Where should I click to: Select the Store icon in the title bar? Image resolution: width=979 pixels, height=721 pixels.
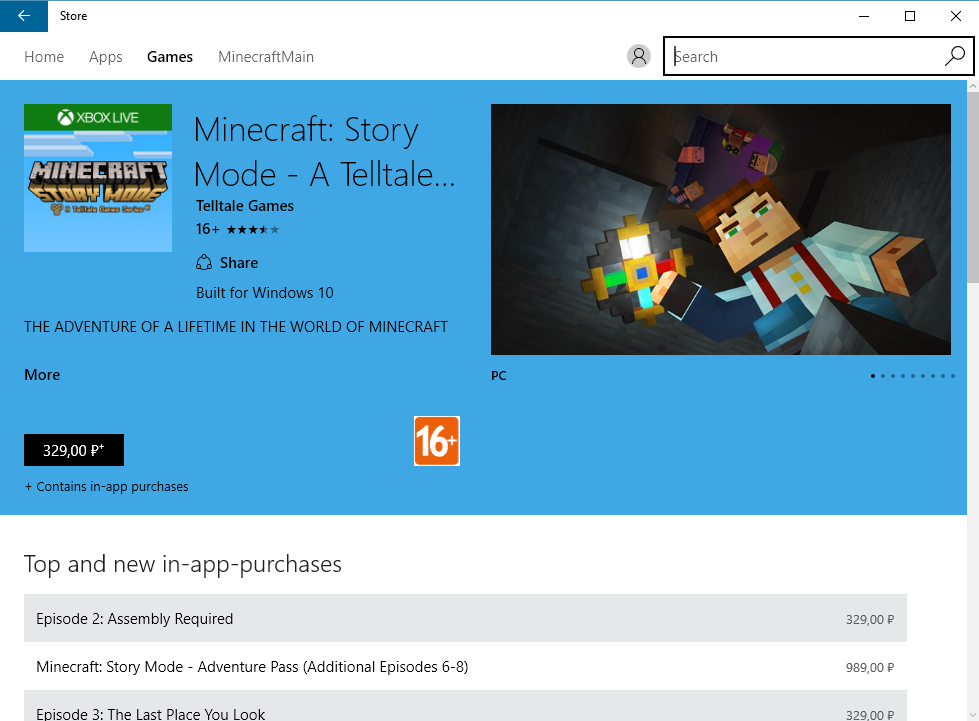pos(73,16)
